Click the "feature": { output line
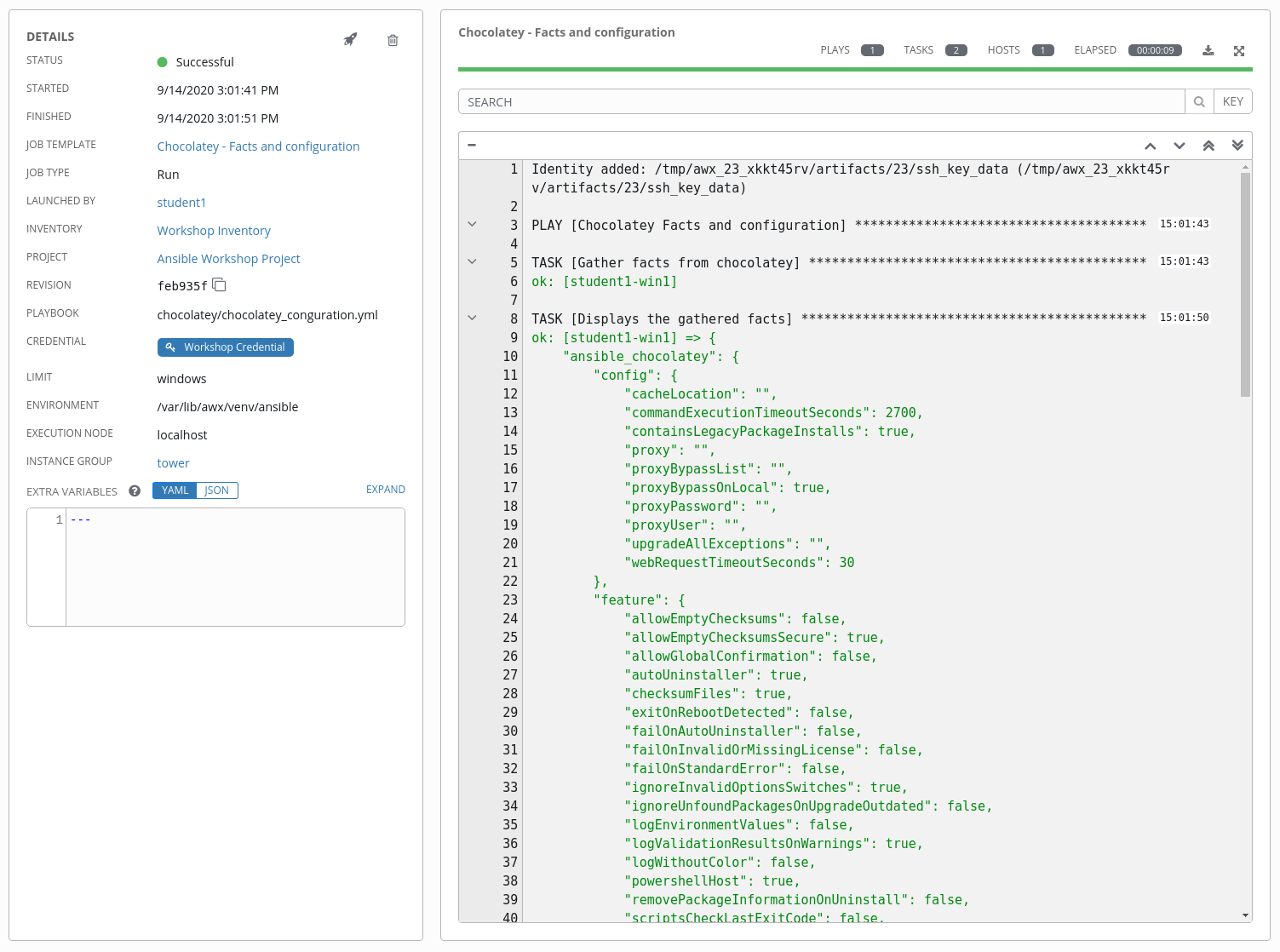1280x952 pixels. pos(639,600)
